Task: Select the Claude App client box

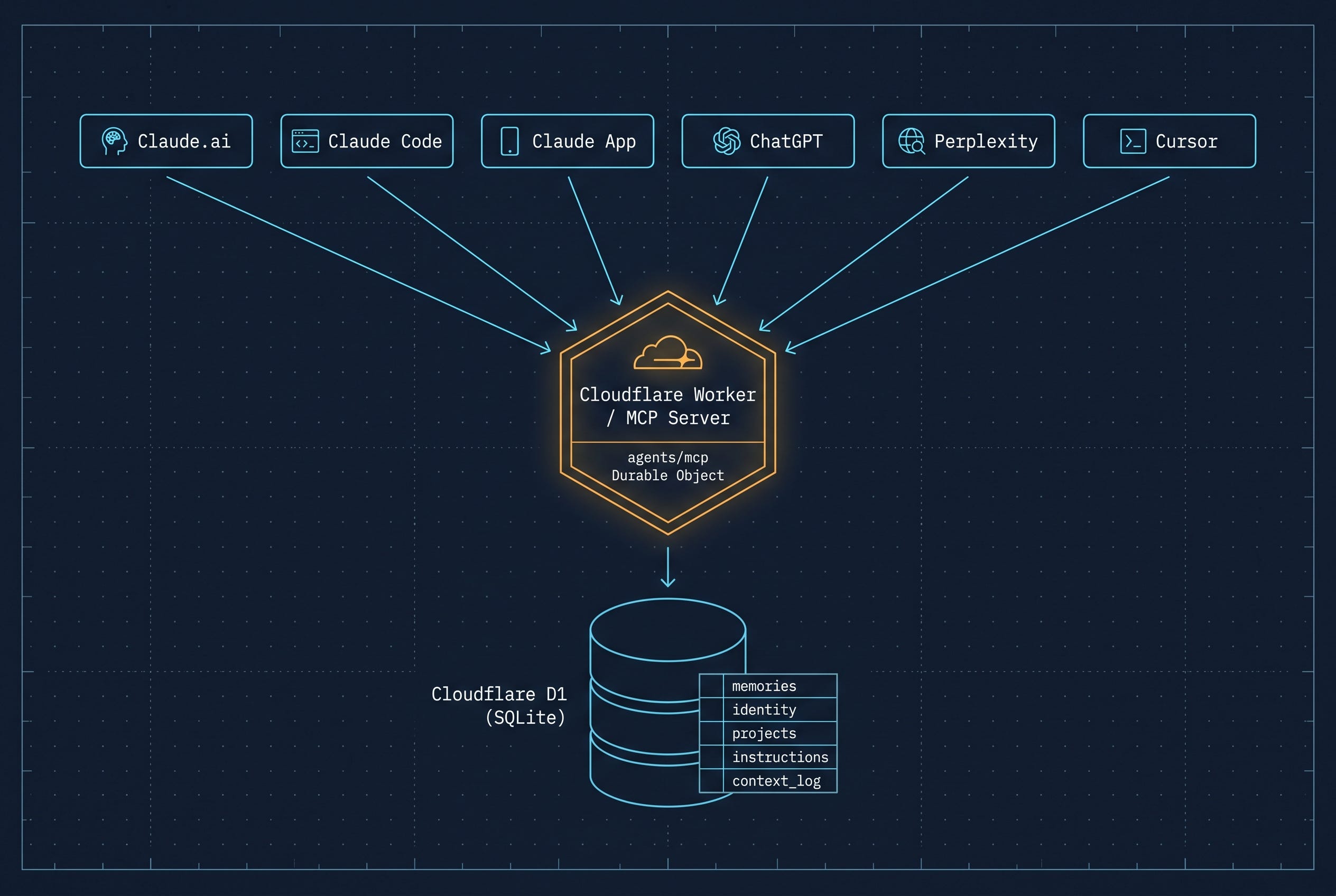Action: click(x=568, y=141)
